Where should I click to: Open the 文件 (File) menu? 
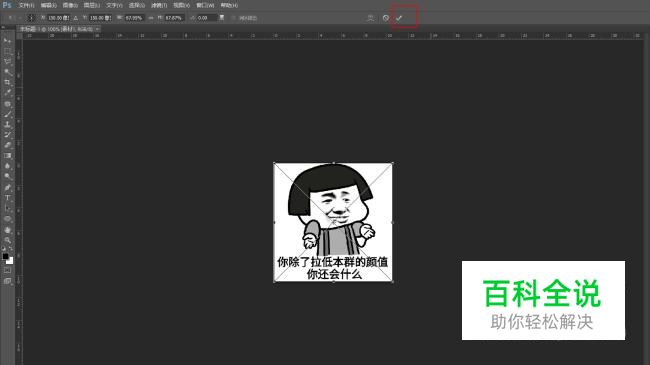pyautogui.click(x=27, y=5)
